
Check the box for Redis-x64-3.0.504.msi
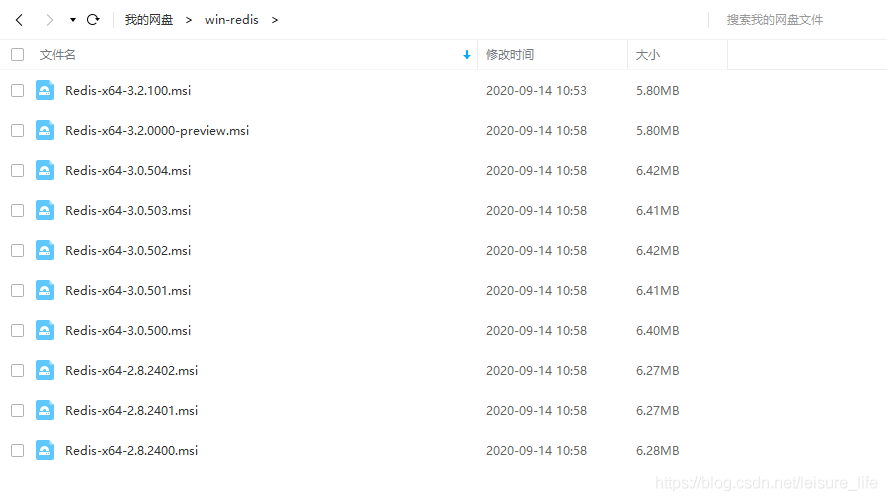(18, 171)
